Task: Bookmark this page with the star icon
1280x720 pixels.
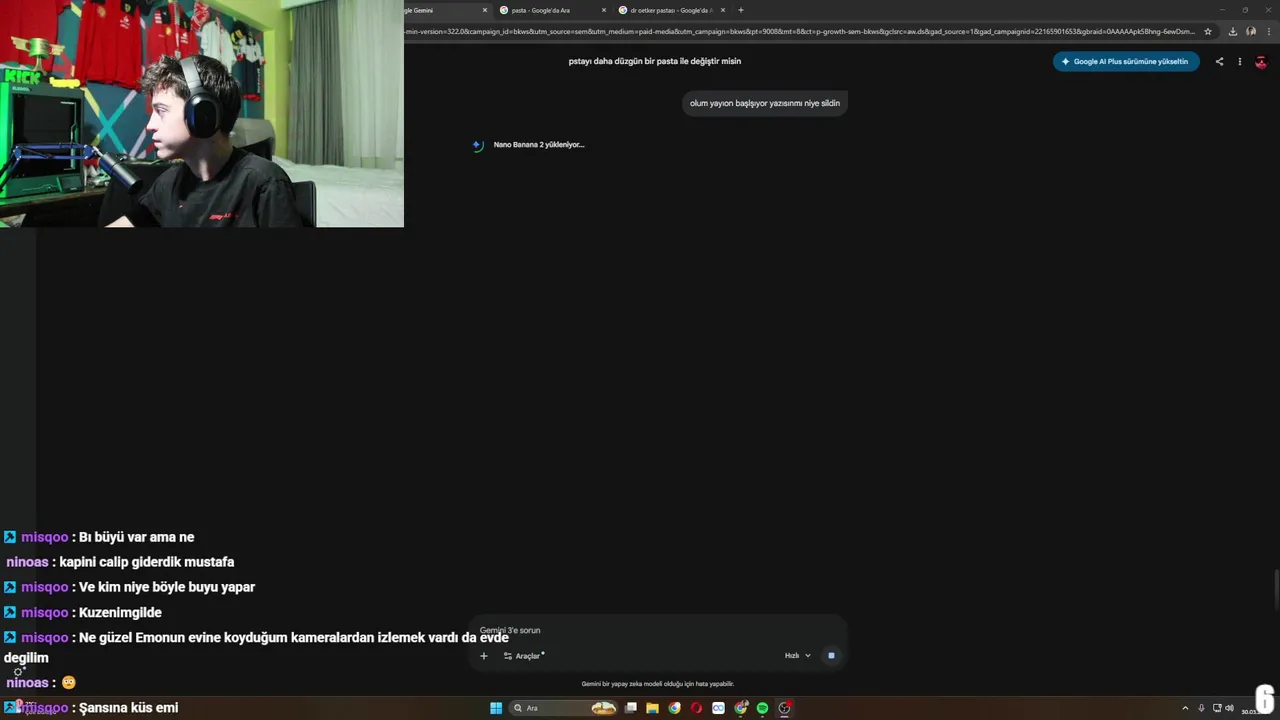Action: coord(1208,32)
